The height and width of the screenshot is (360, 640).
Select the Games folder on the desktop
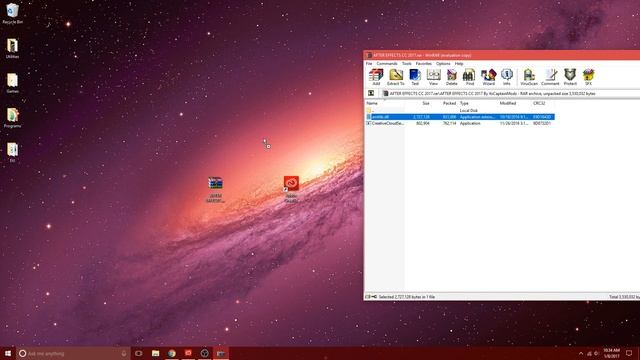(x=12, y=83)
